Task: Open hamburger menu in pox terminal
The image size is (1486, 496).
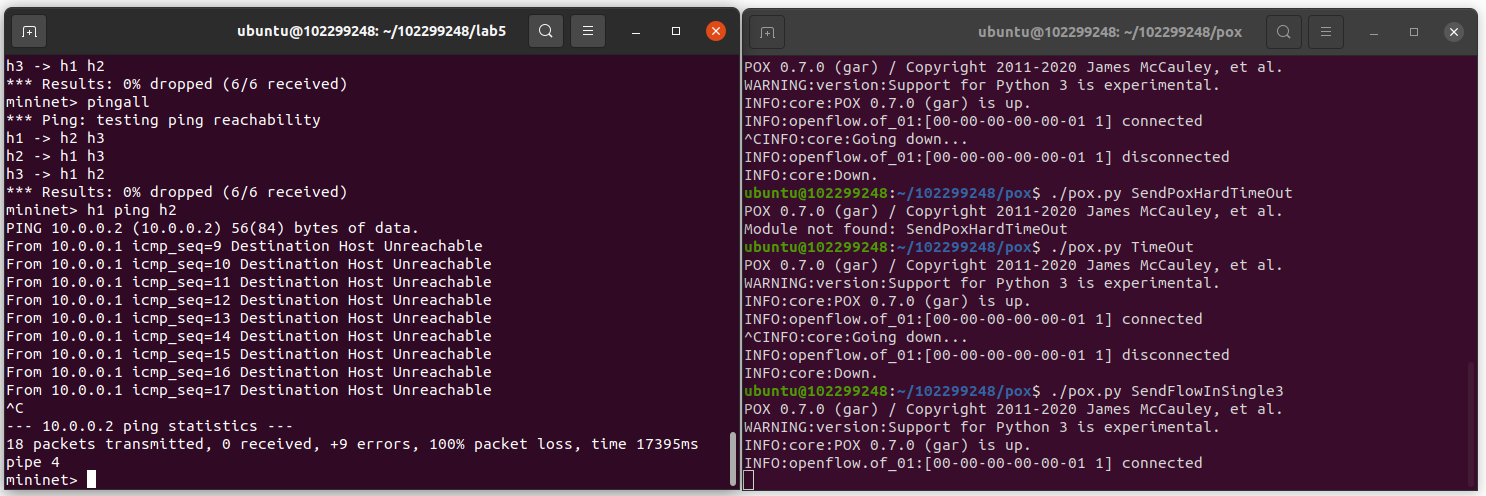Action: click(1325, 32)
